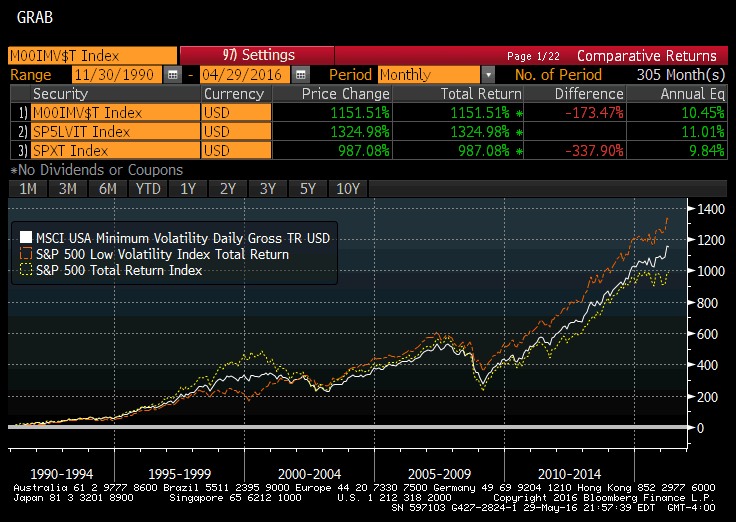Click price change value 1151.51%

click(360, 113)
